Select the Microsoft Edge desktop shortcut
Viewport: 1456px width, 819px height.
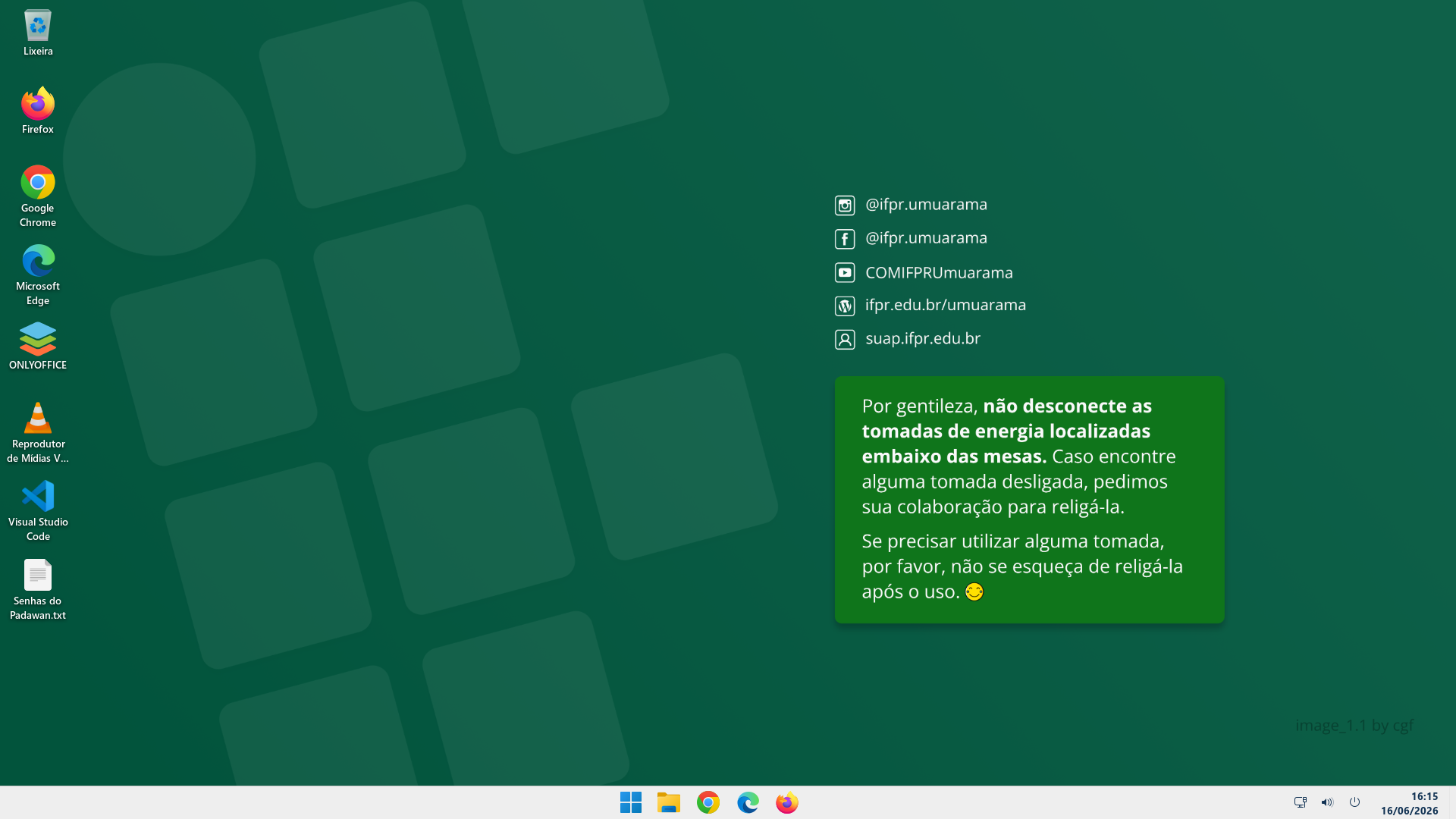pyautogui.click(x=38, y=275)
